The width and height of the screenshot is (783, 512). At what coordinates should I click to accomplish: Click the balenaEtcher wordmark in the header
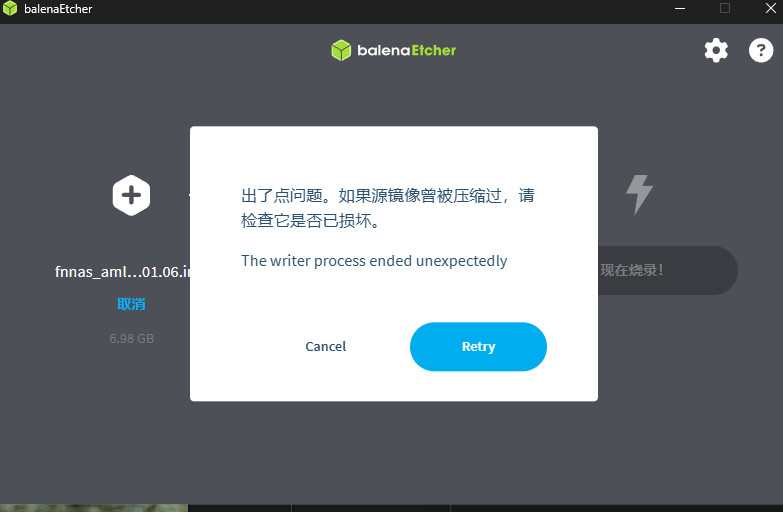(x=406, y=50)
